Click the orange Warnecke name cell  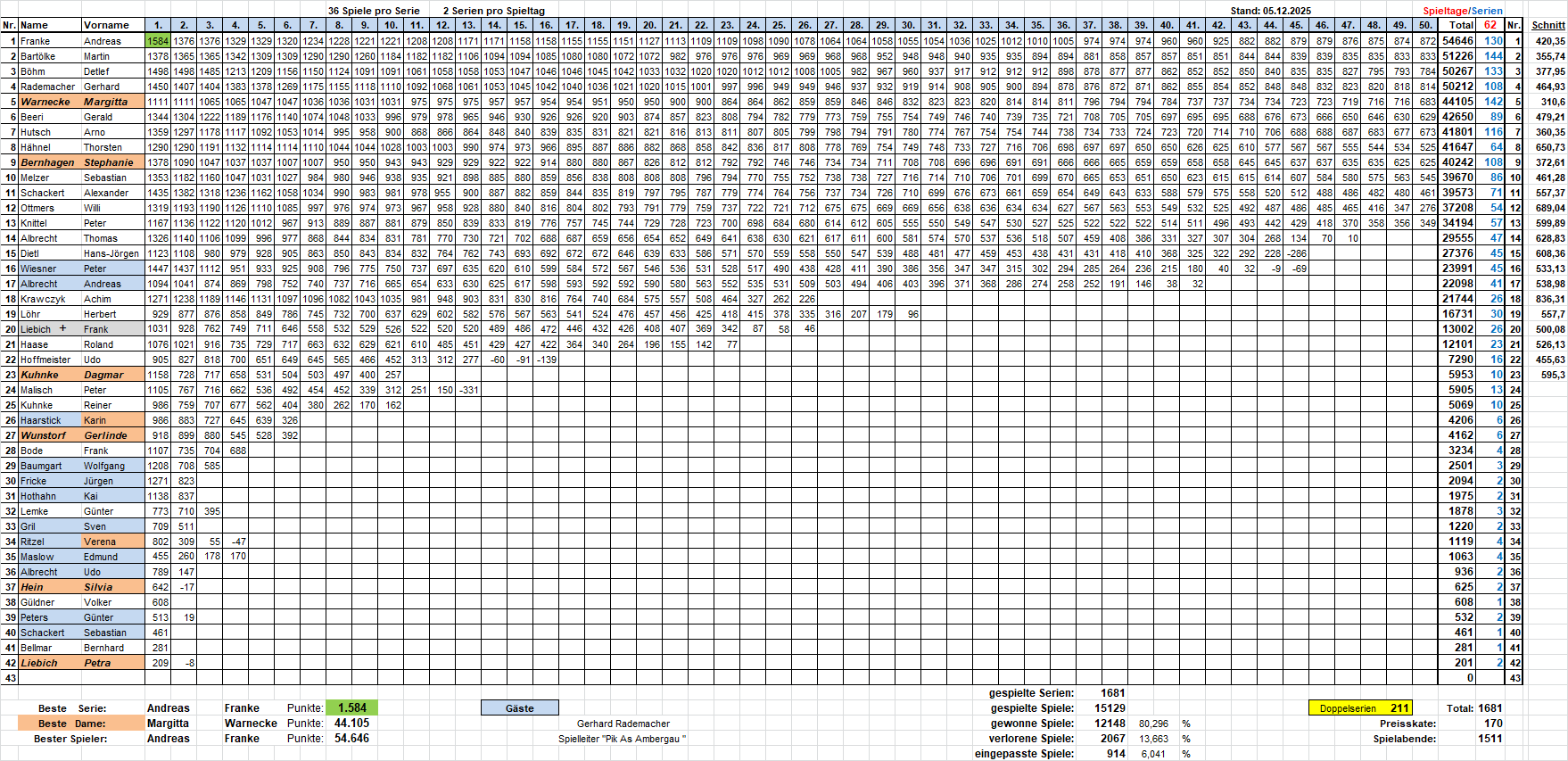pos(49,102)
